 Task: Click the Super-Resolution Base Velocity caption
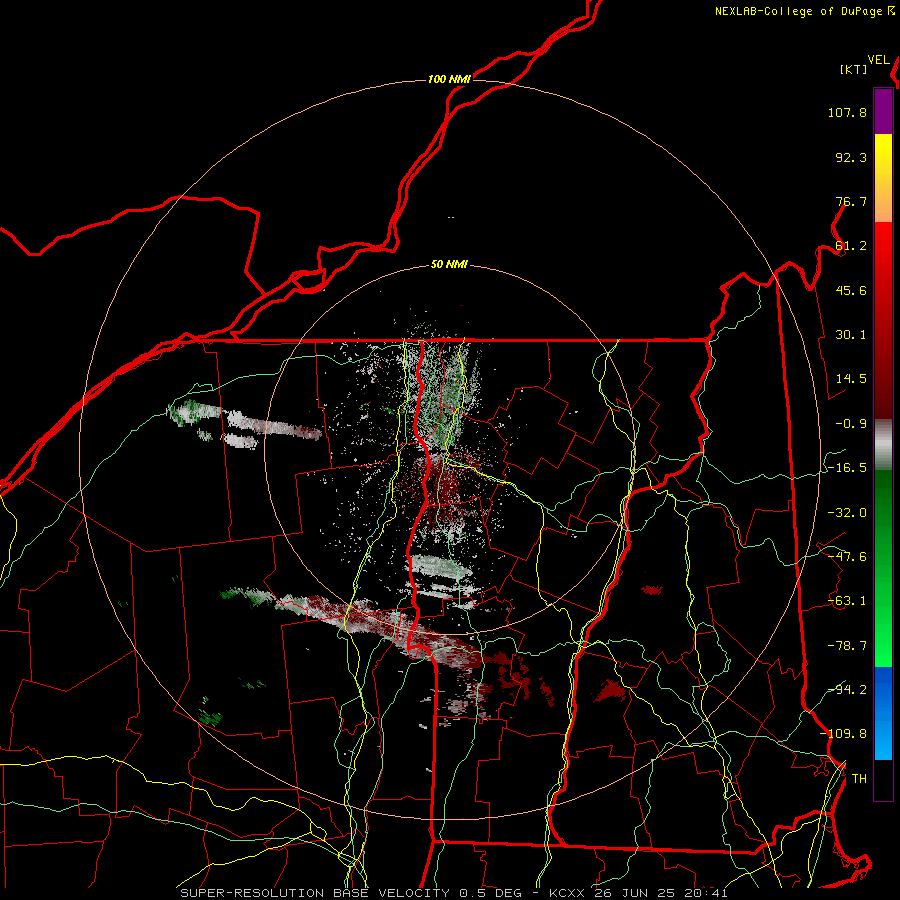tap(453, 893)
